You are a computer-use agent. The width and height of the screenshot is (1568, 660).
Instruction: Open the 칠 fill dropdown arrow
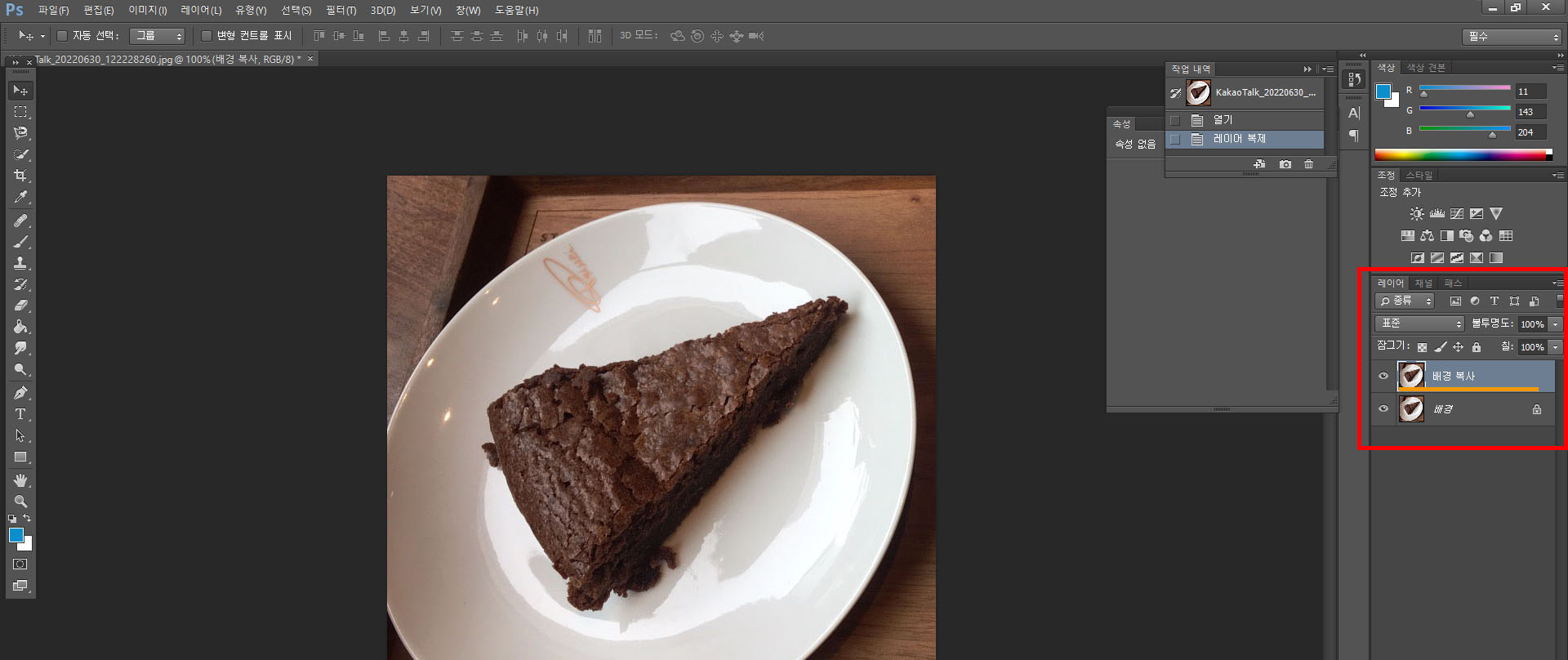[1555, 347]
